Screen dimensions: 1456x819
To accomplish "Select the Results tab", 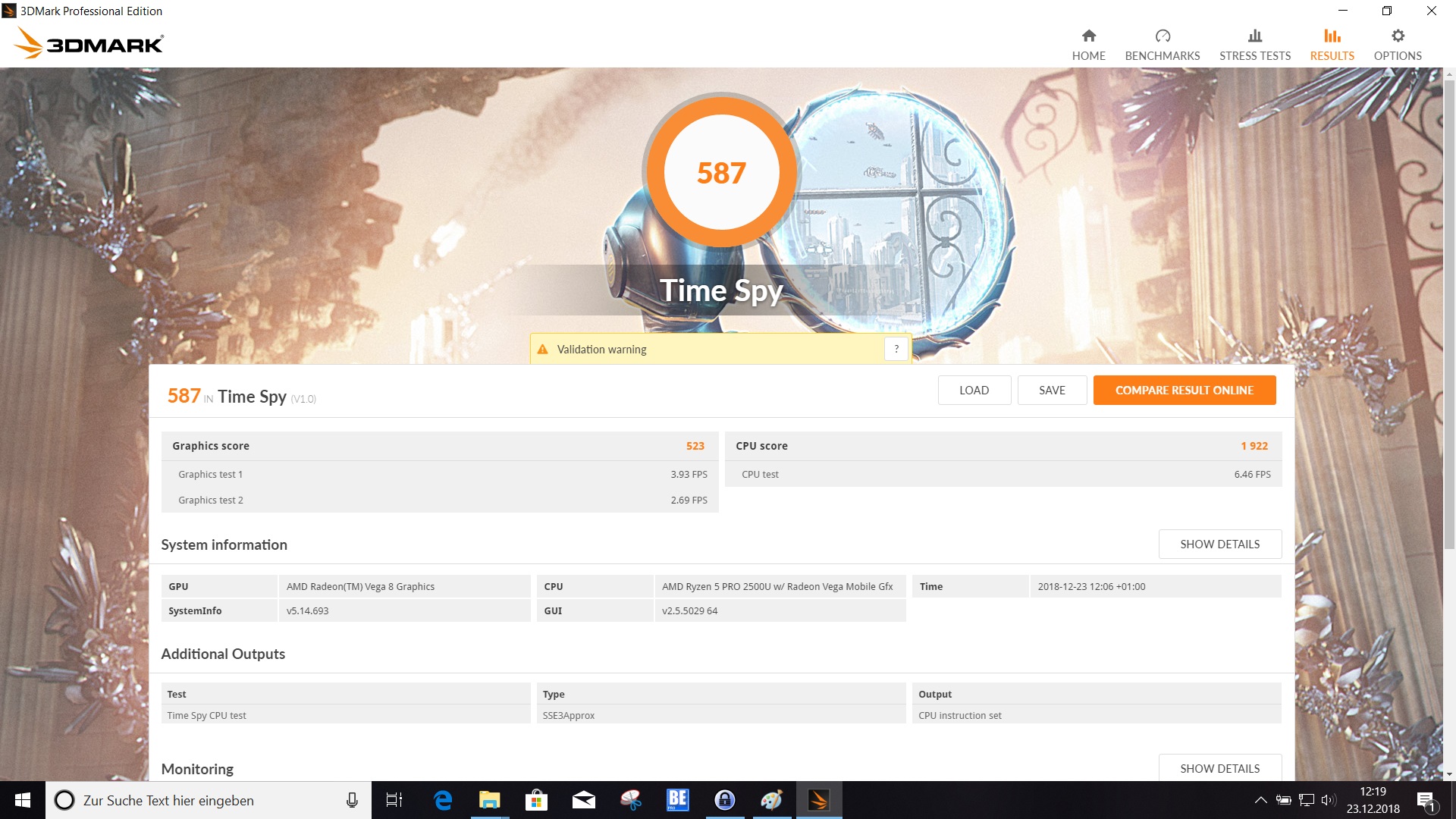I will click(x=1332, y=45).
